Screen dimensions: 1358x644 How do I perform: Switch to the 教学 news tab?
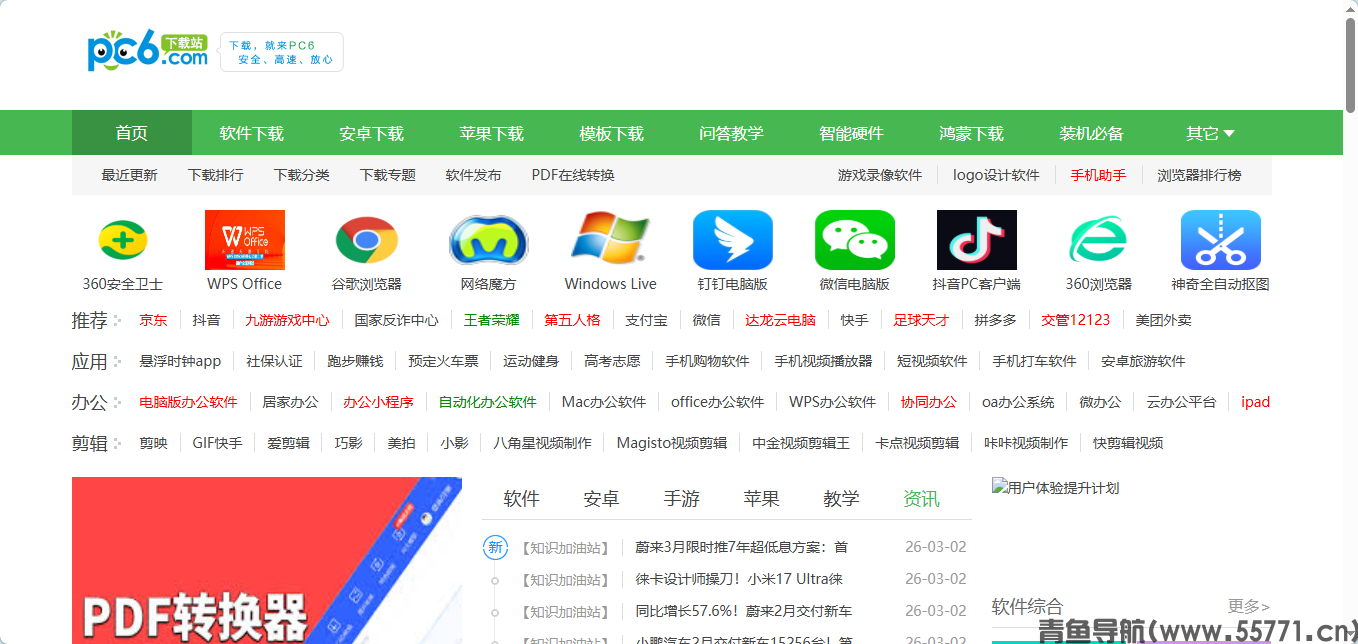(842, 498)
